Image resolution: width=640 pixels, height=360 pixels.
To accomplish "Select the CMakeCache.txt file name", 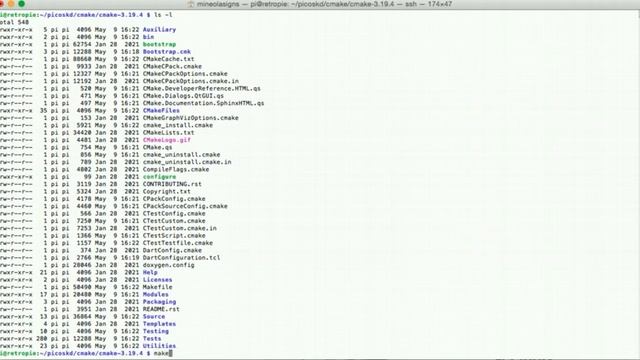I will [168, 59].
